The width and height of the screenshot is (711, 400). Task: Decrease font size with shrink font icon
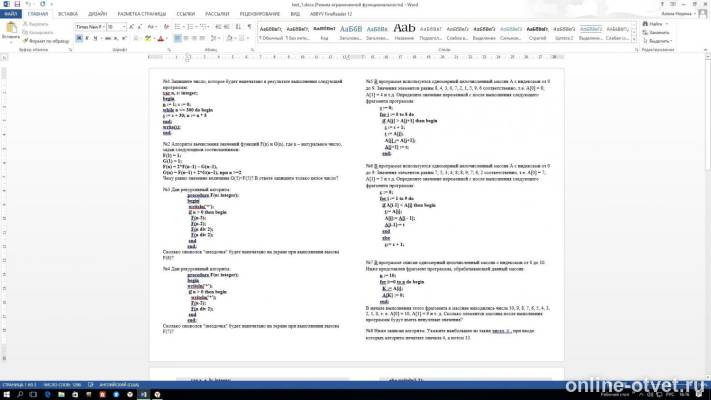139,27
